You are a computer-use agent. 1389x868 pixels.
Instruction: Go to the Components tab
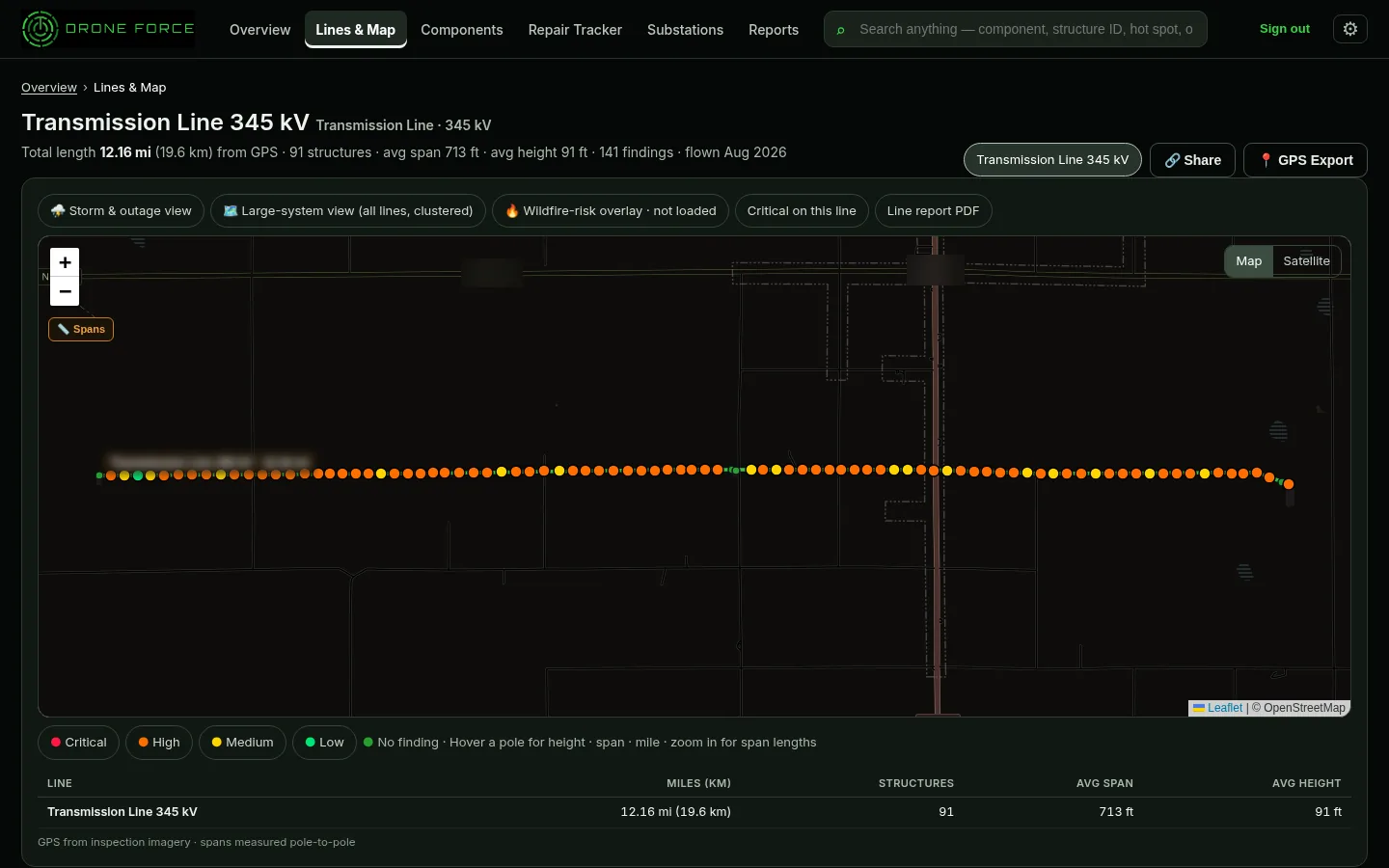point(462,30)
